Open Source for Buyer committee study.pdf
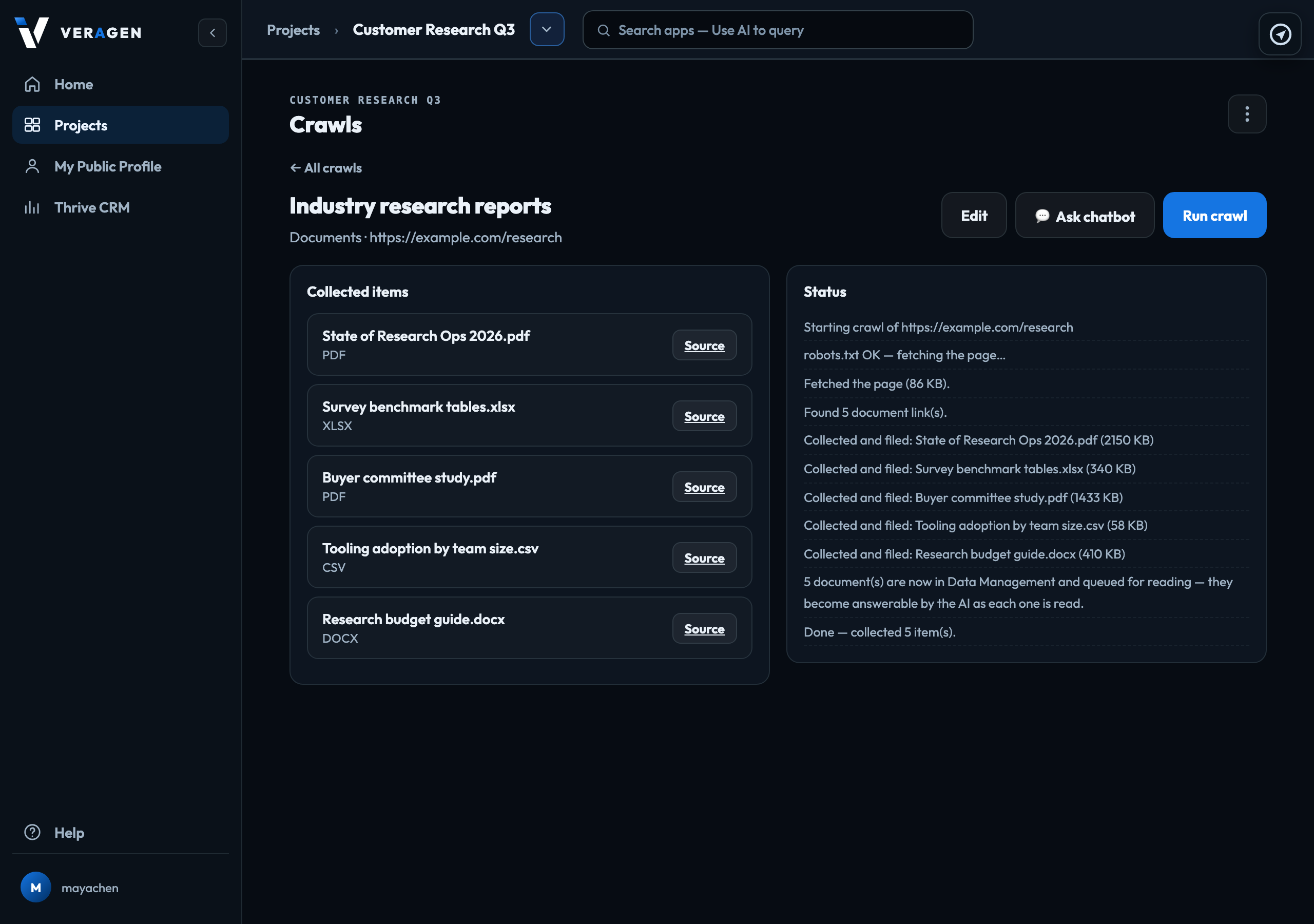This screenshot has height=924, width=1314. click(x=704, y=487)
